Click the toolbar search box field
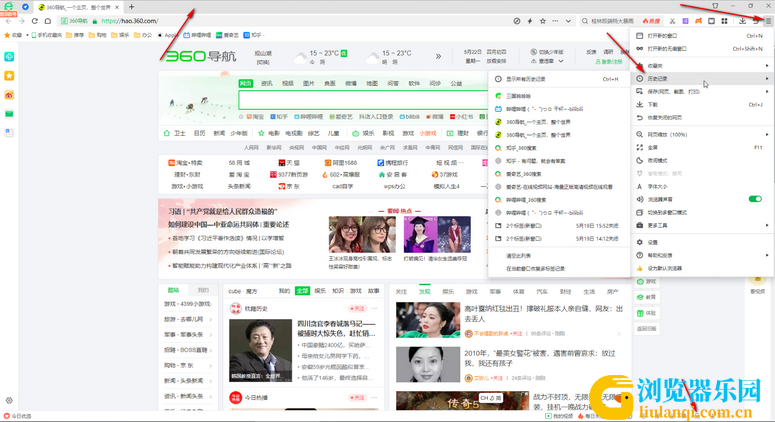The image size is (775, 422). coord(610,21)
